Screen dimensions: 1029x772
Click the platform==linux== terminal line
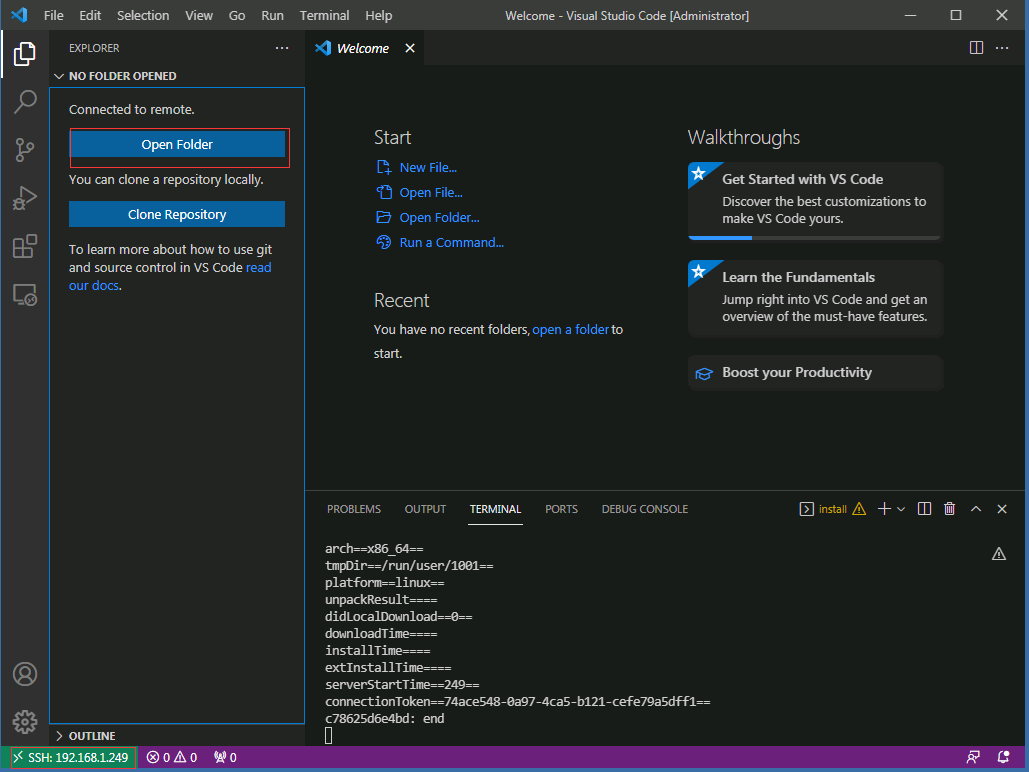[x=385, y=583]
